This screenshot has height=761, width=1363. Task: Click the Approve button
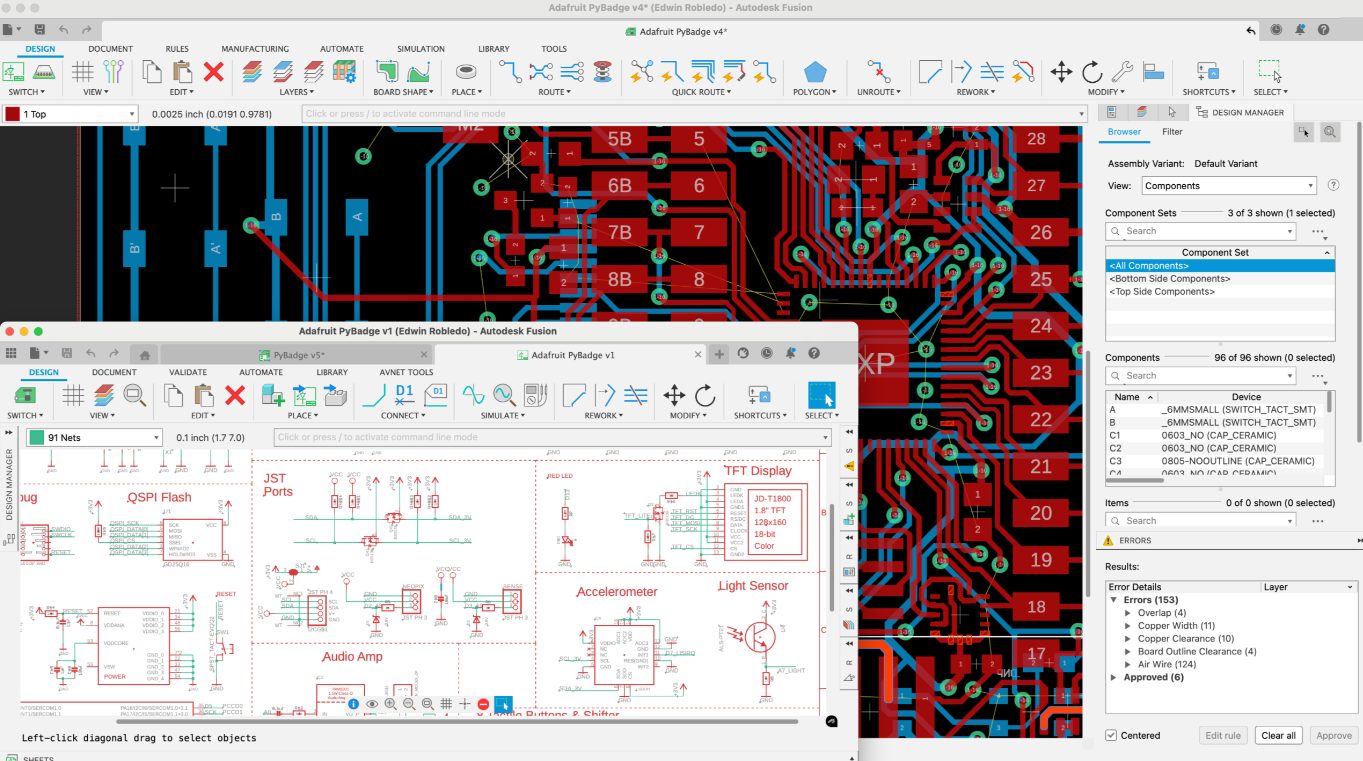tap(1333, 735)
